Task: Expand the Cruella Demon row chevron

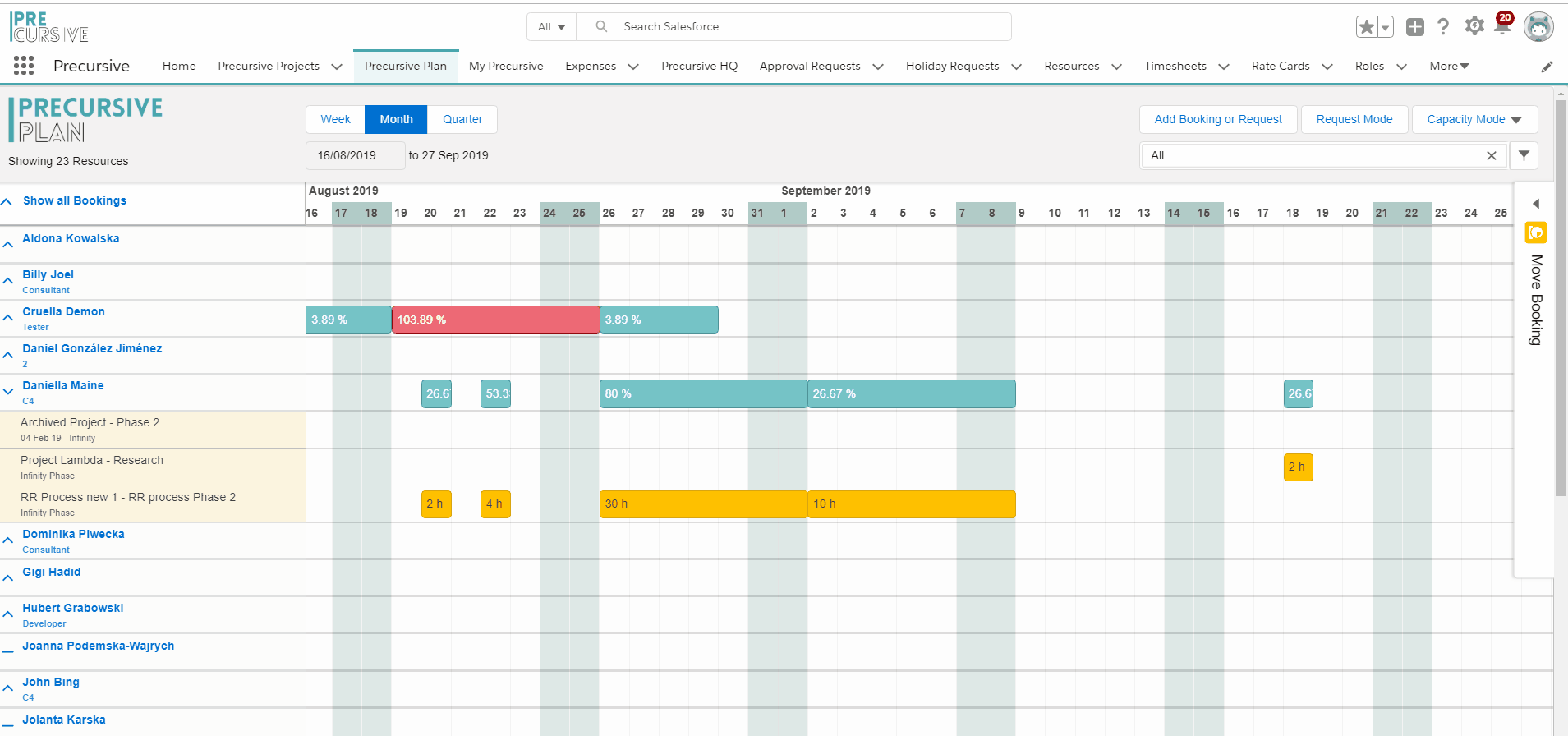Action: (x=8, y=318)
